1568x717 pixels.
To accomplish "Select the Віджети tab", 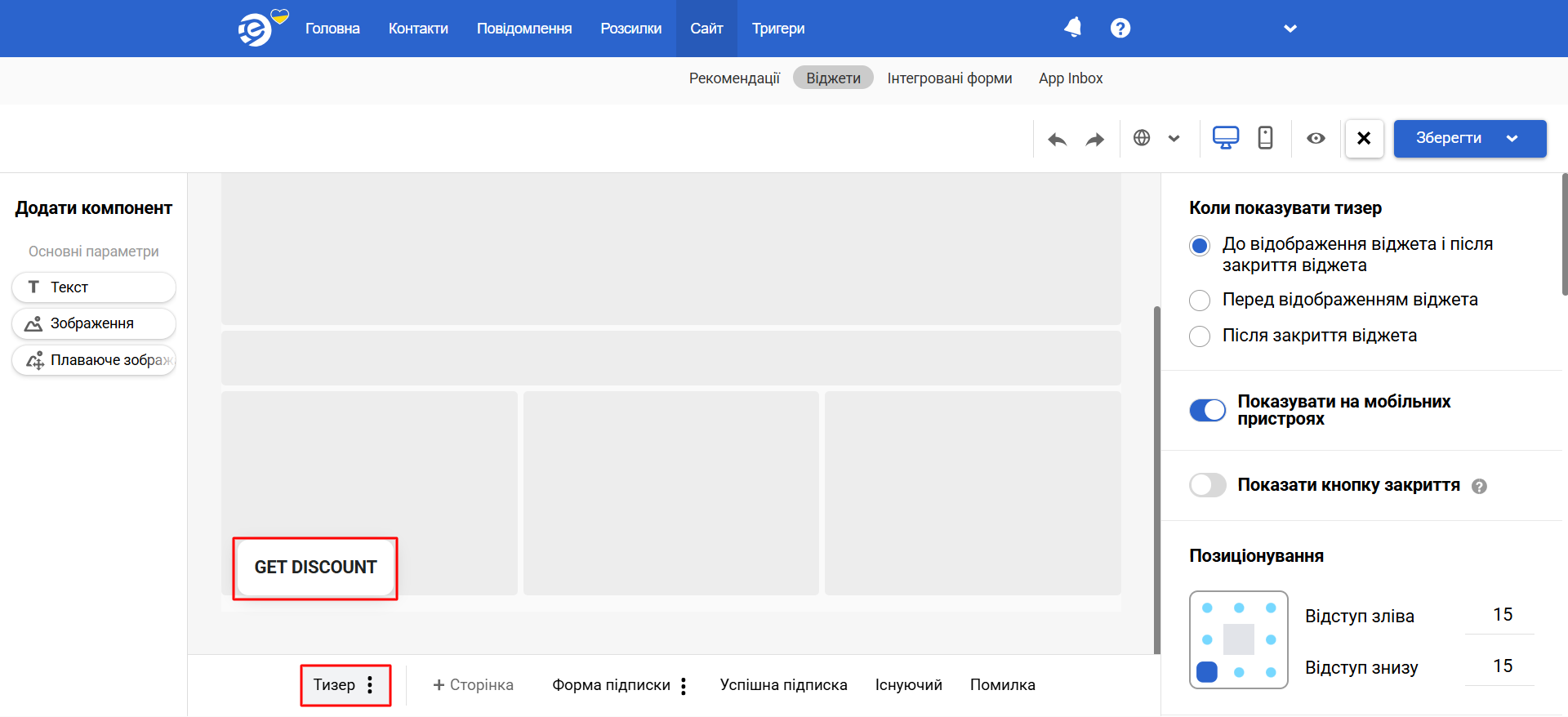I will click(x=833, y=78).
